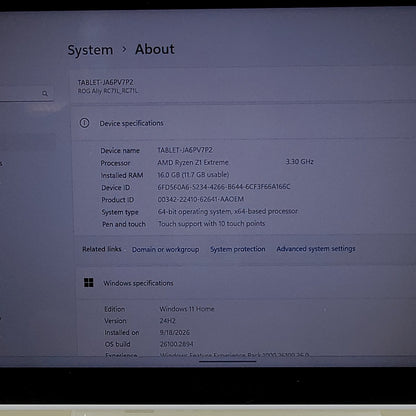Click the AMD Ryzen Z1 Extreme processor text
Viewport: 416px width, 416px height.
193,162
